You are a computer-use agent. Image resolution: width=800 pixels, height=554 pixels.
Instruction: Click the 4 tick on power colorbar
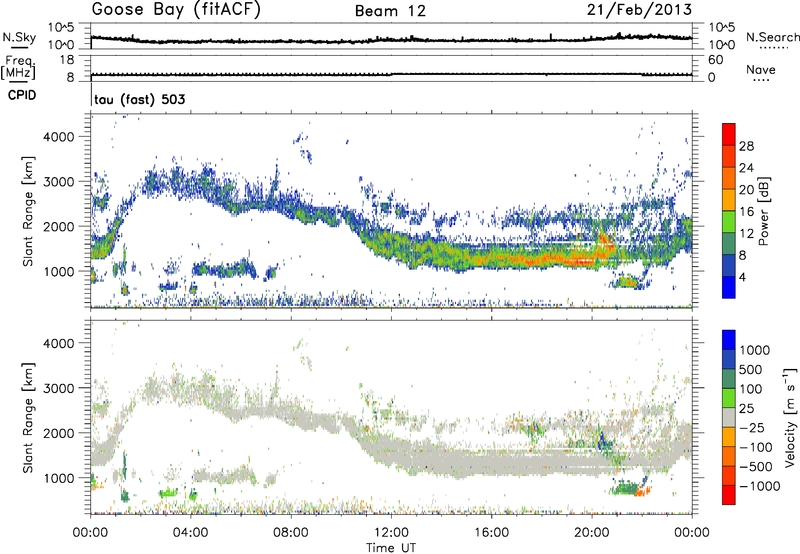click(743, 277)
